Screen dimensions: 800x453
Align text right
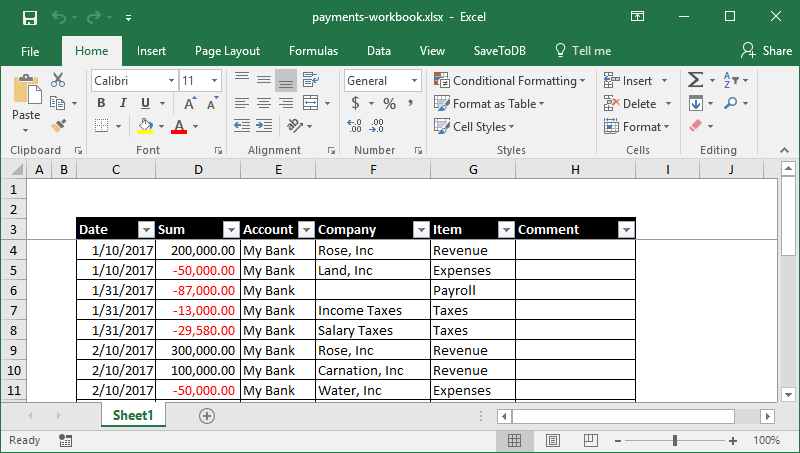286,103
